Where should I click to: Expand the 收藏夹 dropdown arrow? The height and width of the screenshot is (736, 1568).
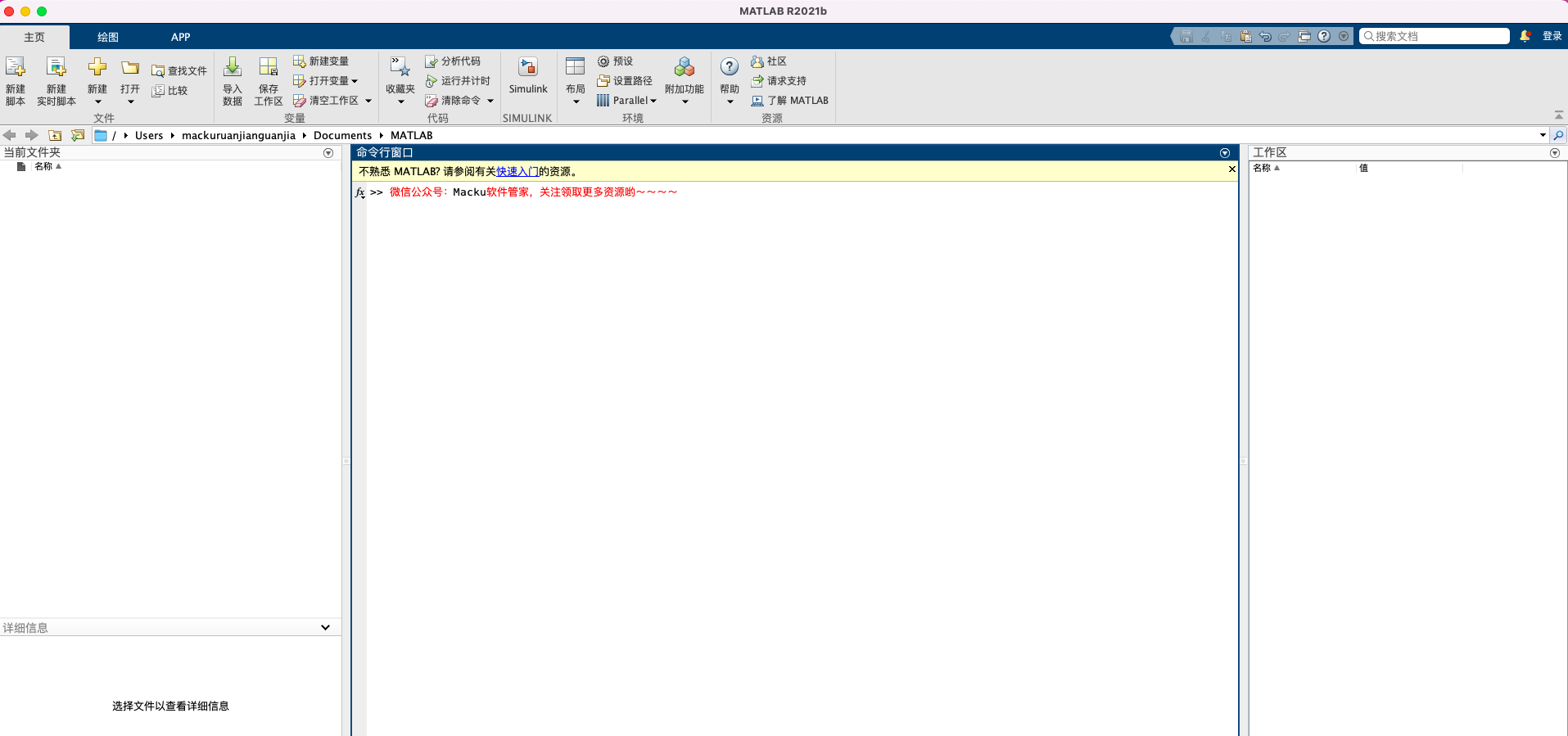401,102
